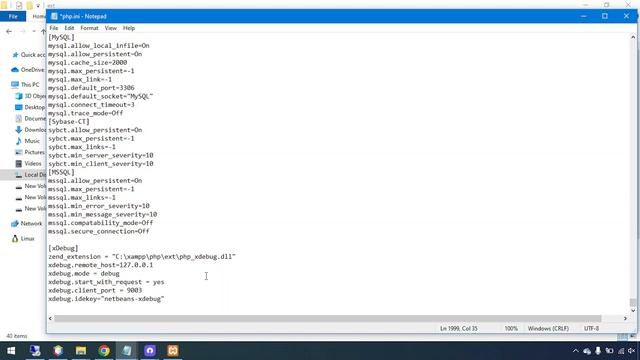The width and height of the screenshot is (640, 360).
Task: Place cursor on xdebug.mode = debug line
Action: click(x=84, y=273)
